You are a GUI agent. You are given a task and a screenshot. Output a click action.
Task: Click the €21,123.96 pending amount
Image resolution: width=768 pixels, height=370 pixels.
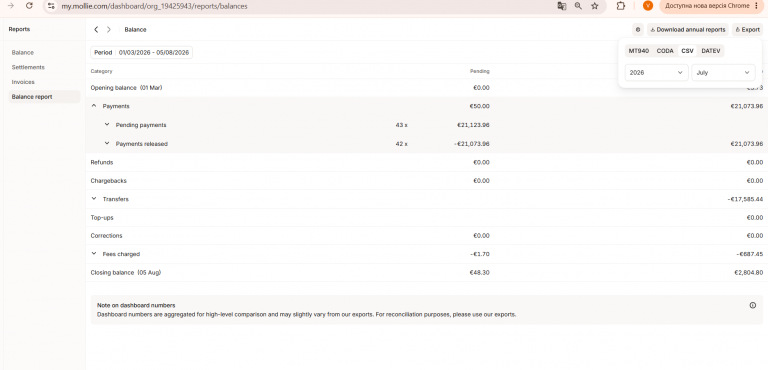(x=473, y=125)
